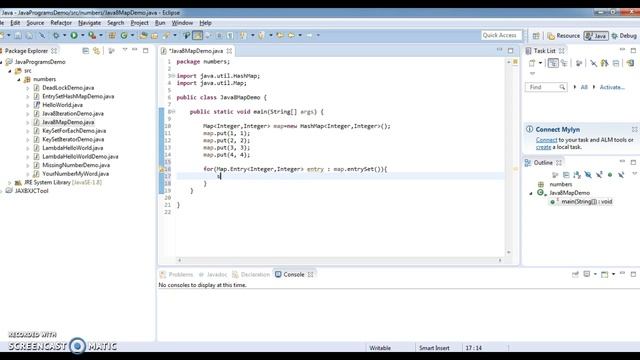Click the Connect link in Mylyn panel
The image size is (640, 360).
pos(546,140)
